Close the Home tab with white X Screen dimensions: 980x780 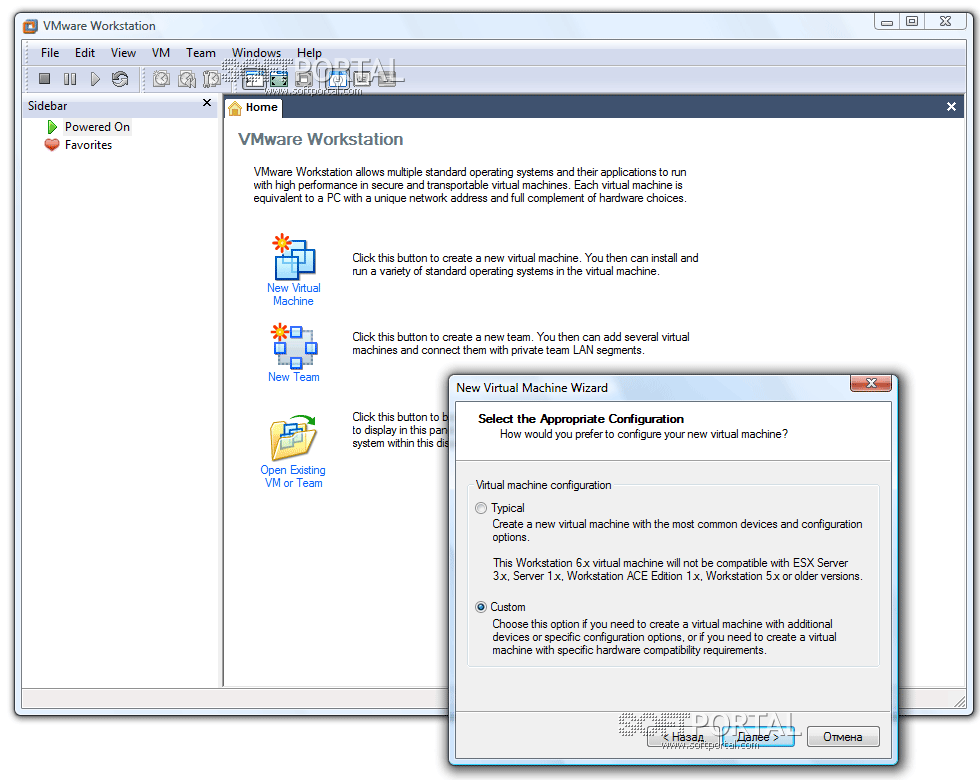pos(951,107)
